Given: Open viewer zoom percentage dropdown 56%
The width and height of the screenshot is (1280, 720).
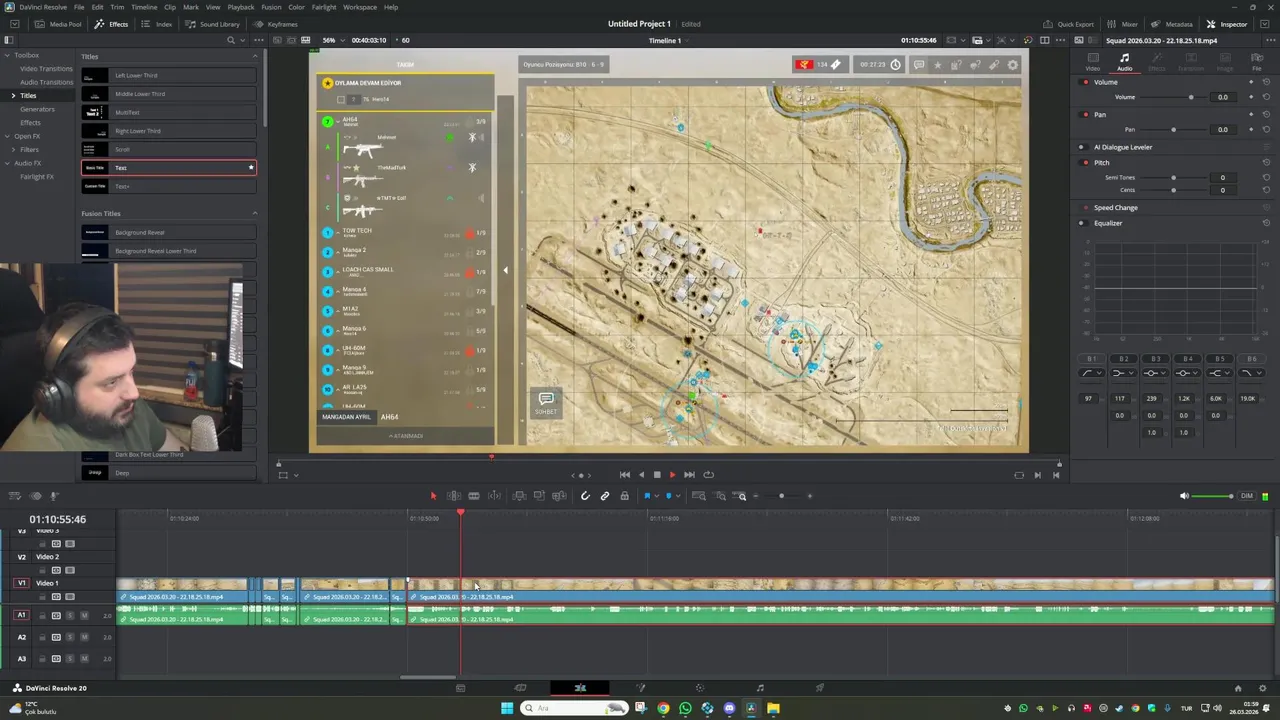Looking at the screenshot, I should (332, 40).
